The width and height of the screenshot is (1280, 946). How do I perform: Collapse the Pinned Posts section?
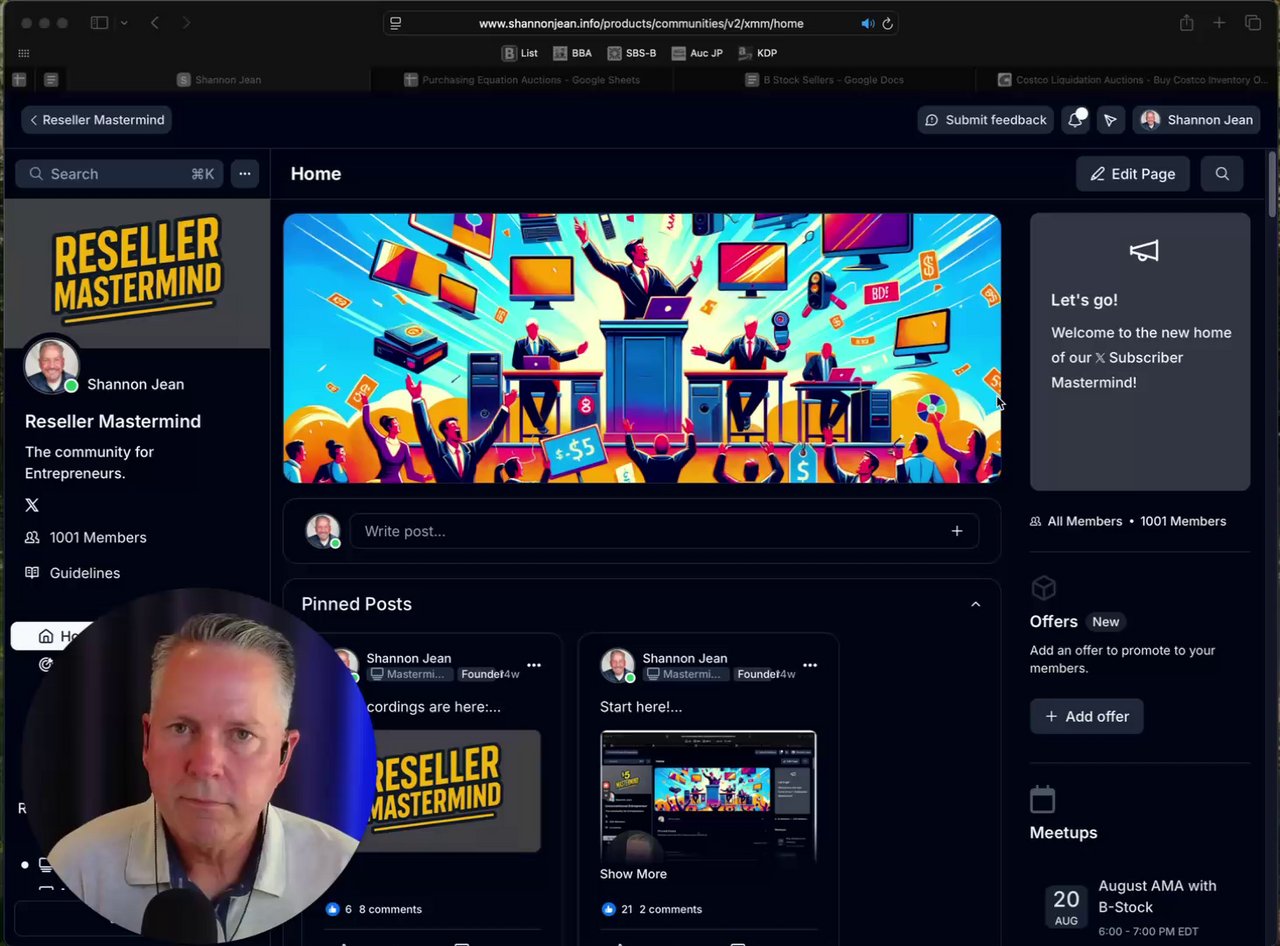tap(976, 604)
